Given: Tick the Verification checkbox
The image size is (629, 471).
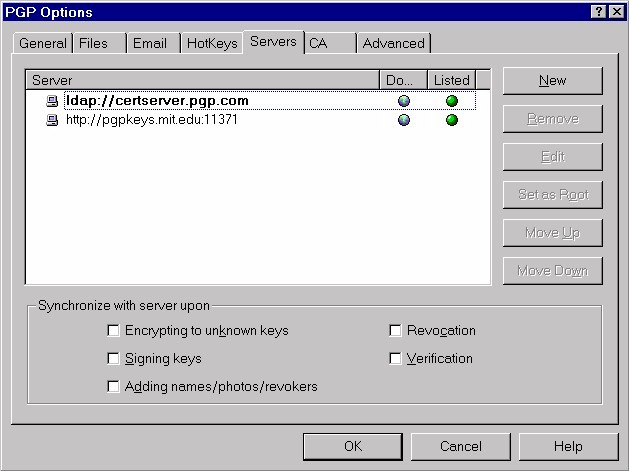Looking at the screenshot, I should click(x=395, y=358).
